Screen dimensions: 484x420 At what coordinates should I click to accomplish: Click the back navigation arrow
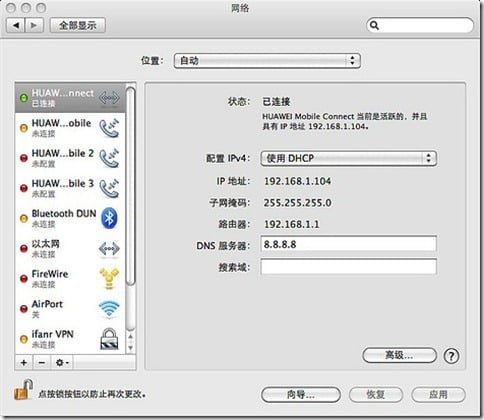(16, 25)
